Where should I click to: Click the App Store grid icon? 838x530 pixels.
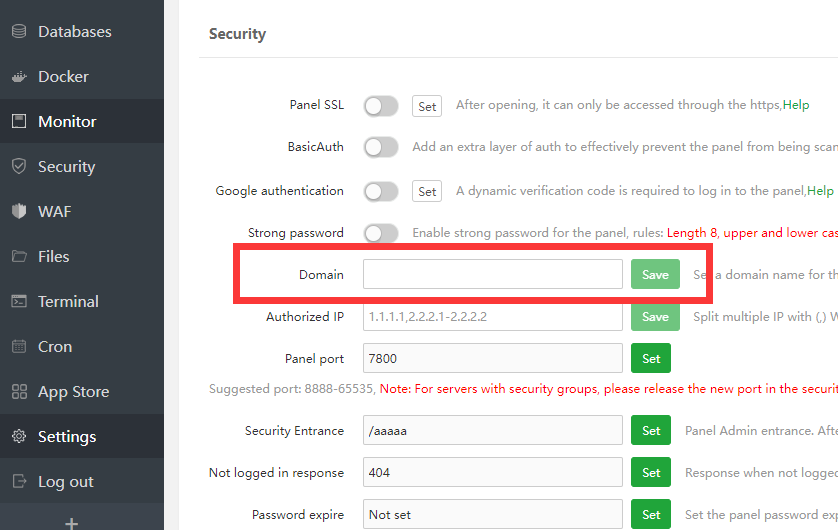click(18, 392)
